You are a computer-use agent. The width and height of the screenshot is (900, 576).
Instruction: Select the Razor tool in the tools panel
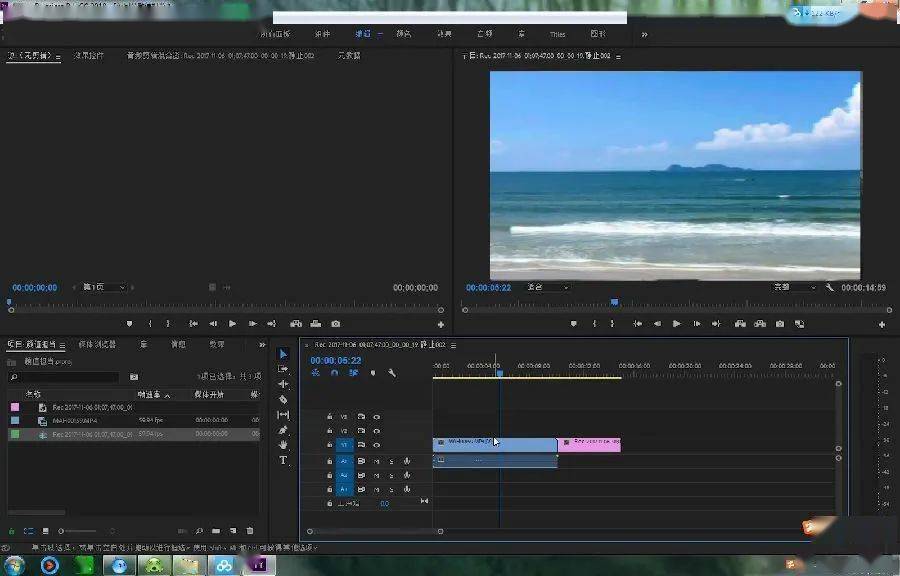[283, 399]
